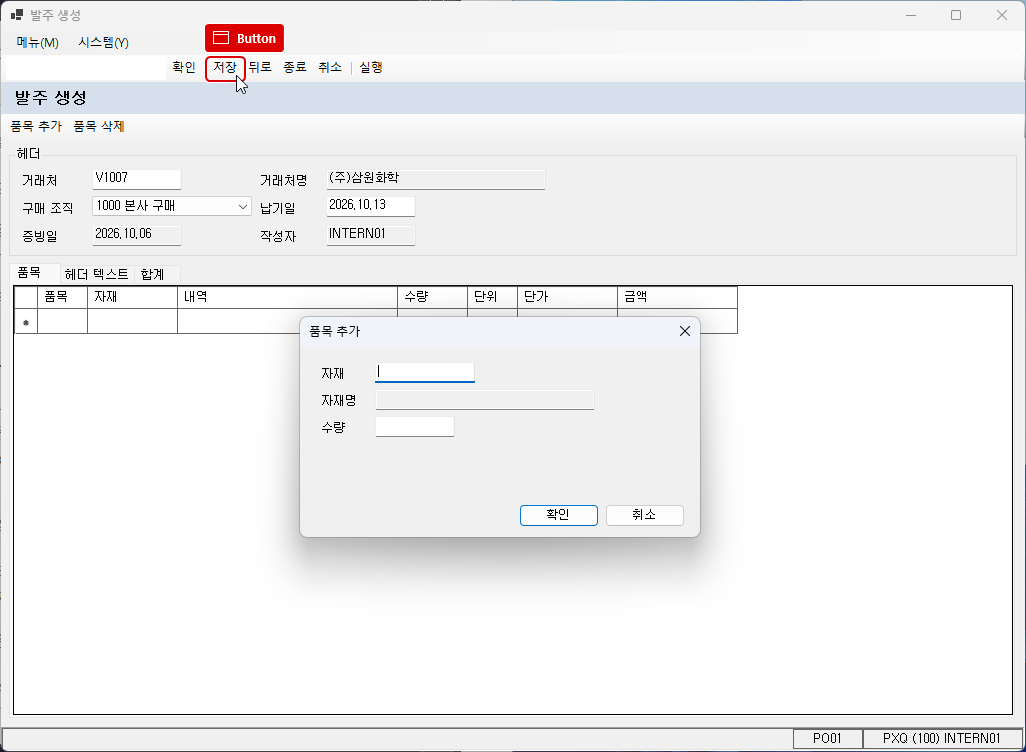Select the 거래처 field with V1007

(x=137, y=179)
